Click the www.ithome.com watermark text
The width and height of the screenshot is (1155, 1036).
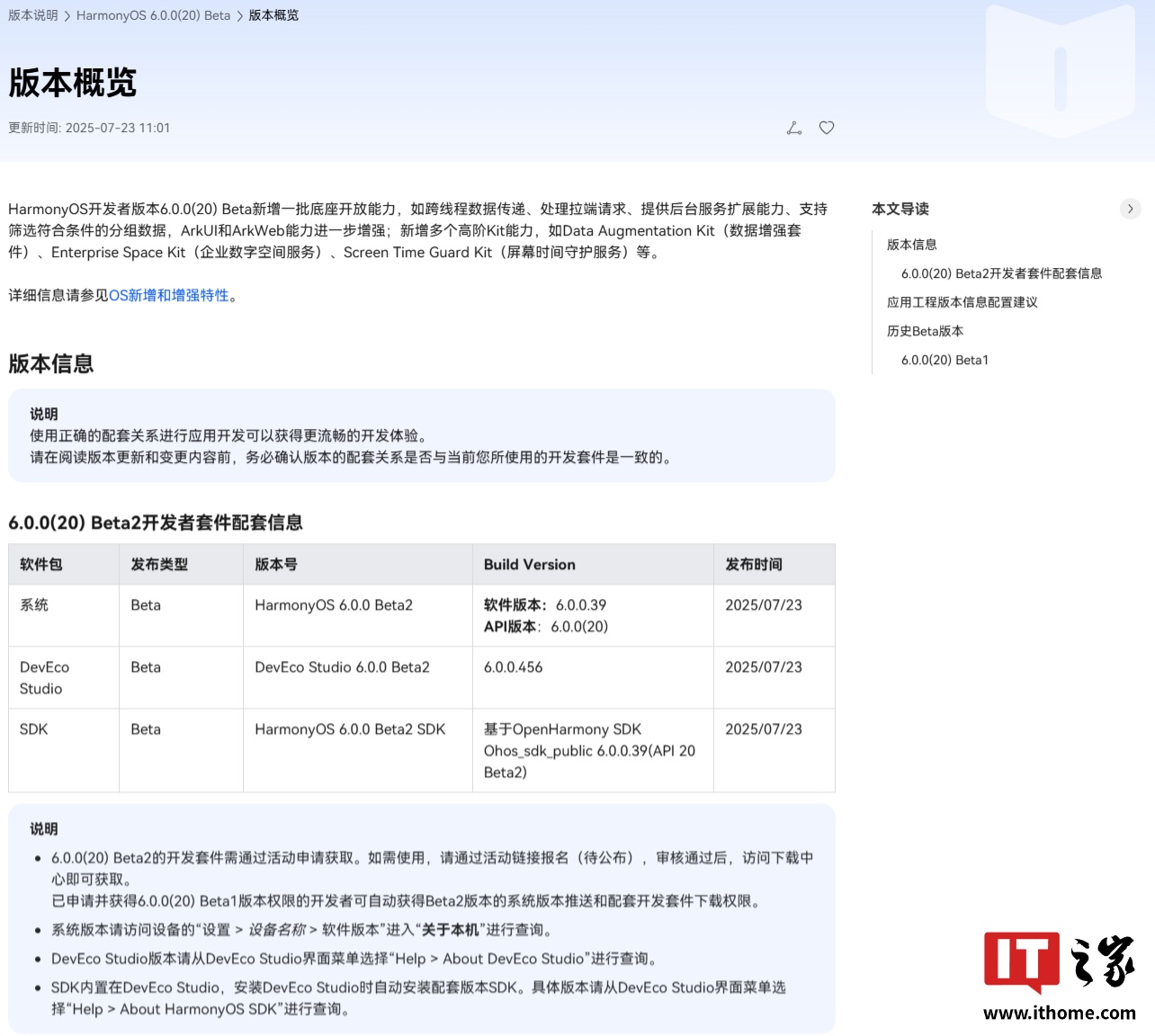click(1059, 1014)
